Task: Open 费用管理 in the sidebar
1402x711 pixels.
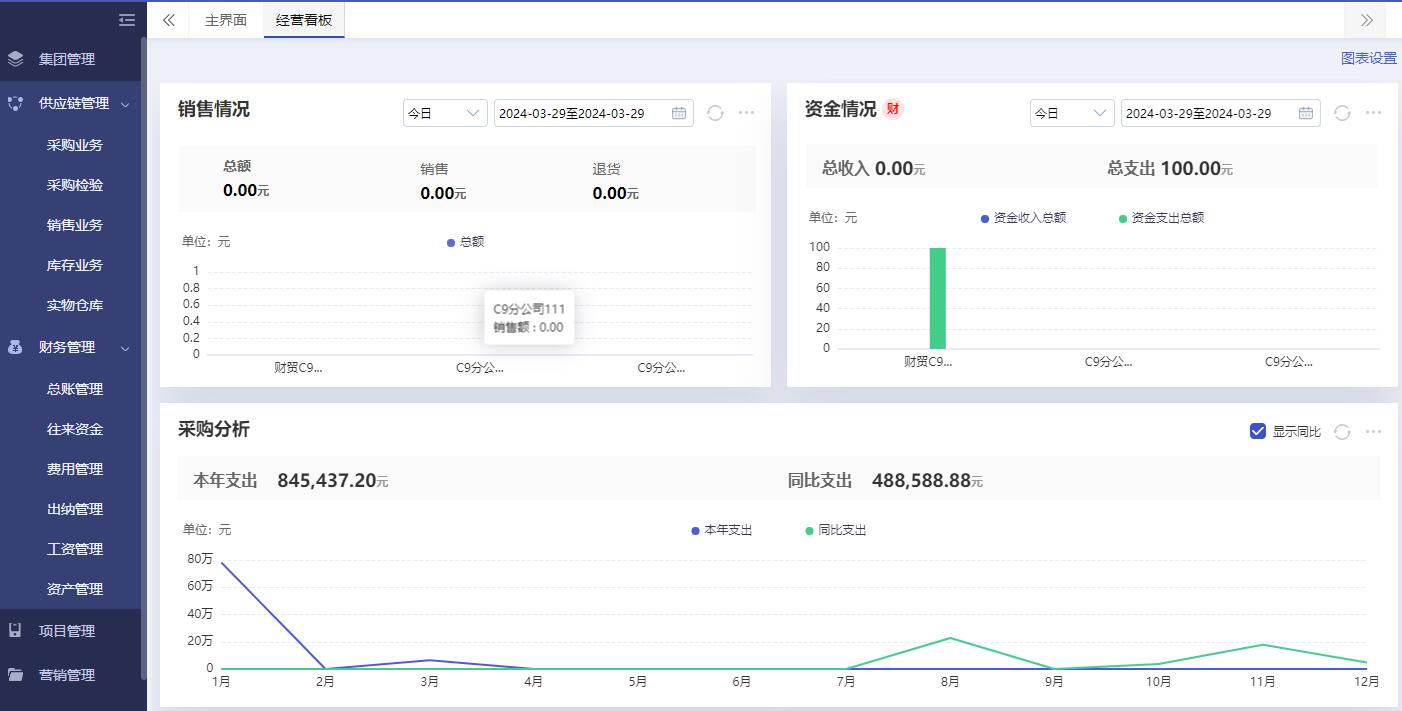Action: pos(75,469)
